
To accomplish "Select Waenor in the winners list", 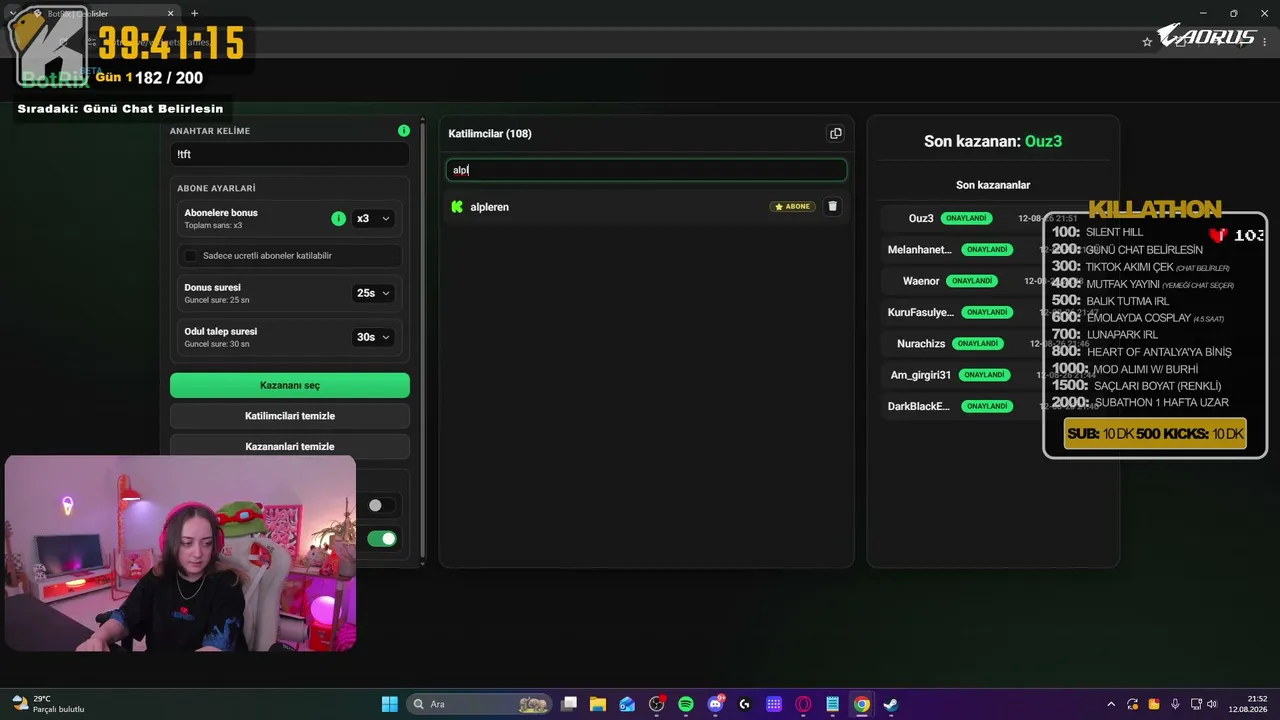I will (921, 281).
